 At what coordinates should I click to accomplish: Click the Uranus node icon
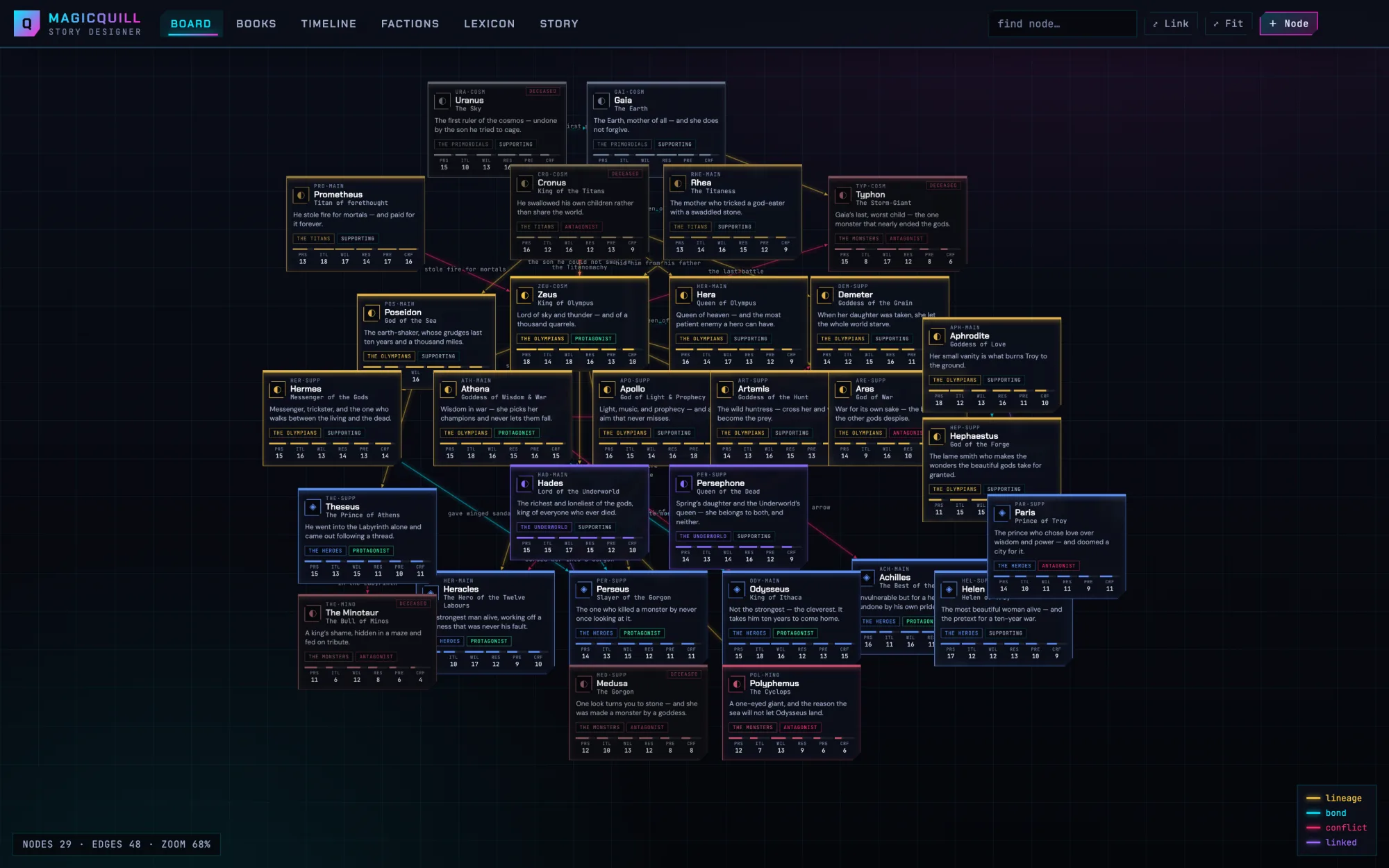[442, 101]
